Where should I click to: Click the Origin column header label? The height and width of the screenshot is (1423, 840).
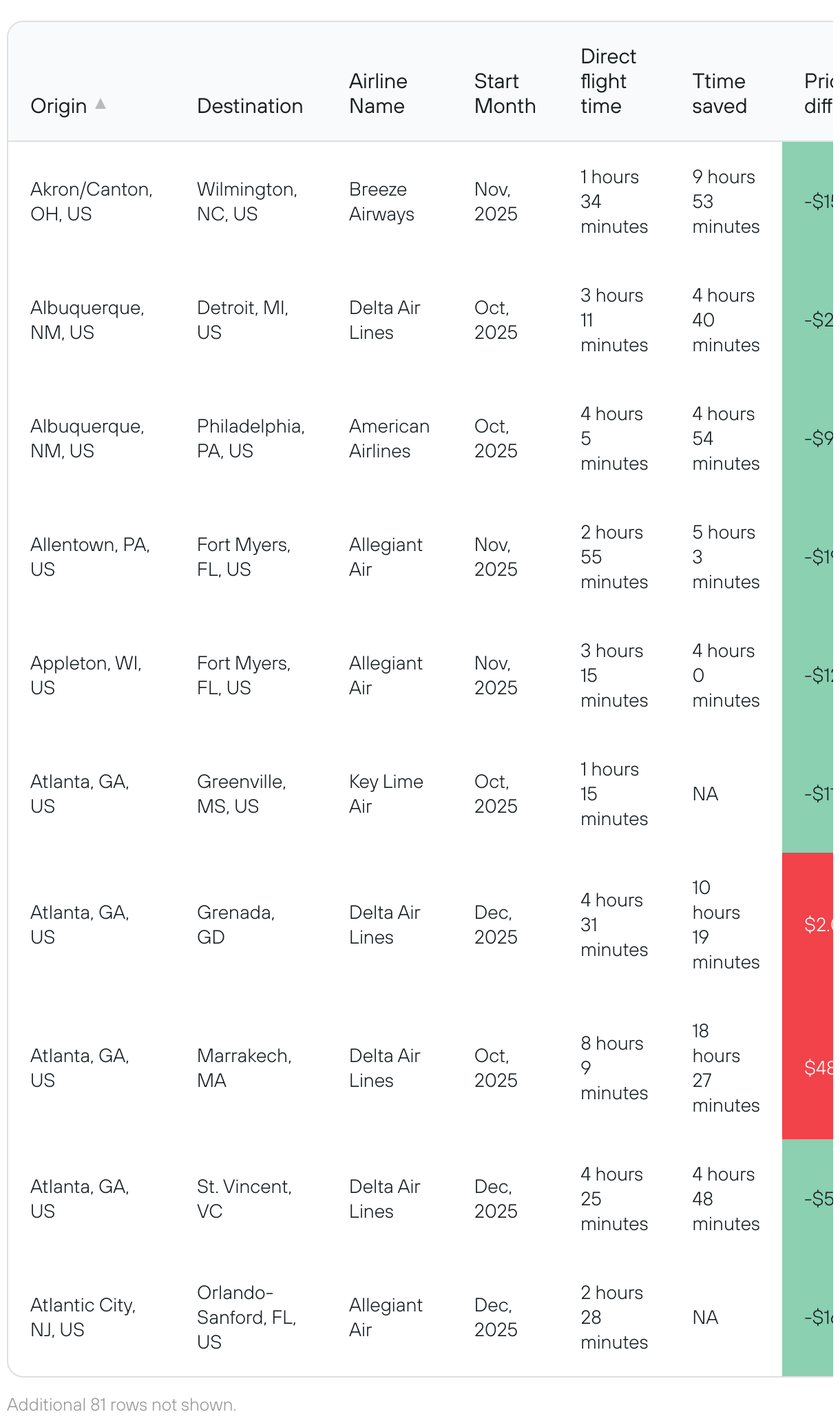coord(59,106)
